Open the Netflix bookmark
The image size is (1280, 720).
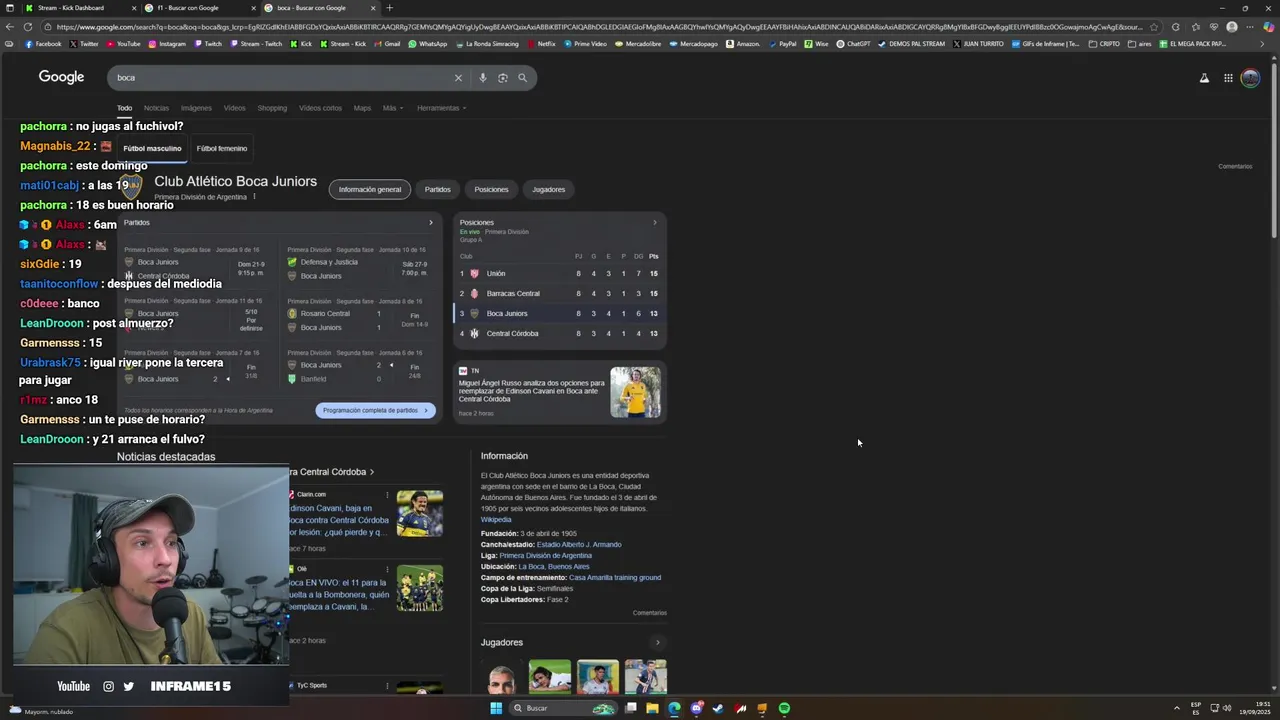(x=540, y=44)
